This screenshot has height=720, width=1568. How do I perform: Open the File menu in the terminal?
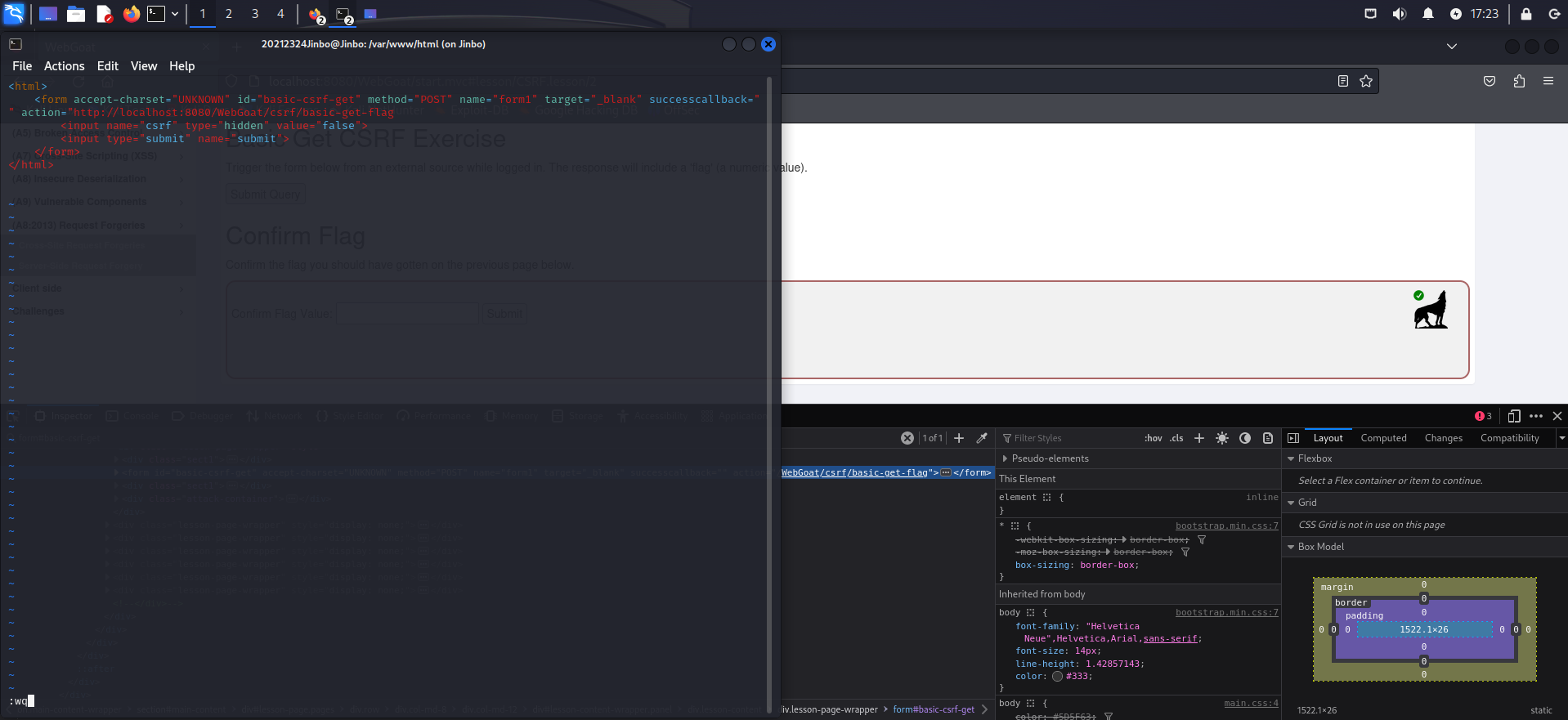tap(22, 66)
